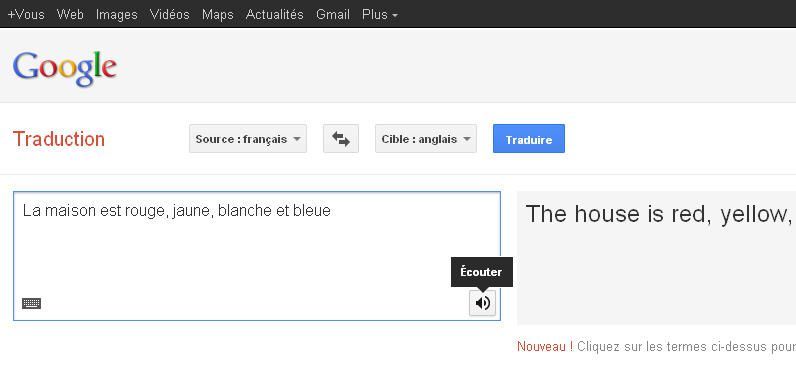Click the translated word "red"

689,214
